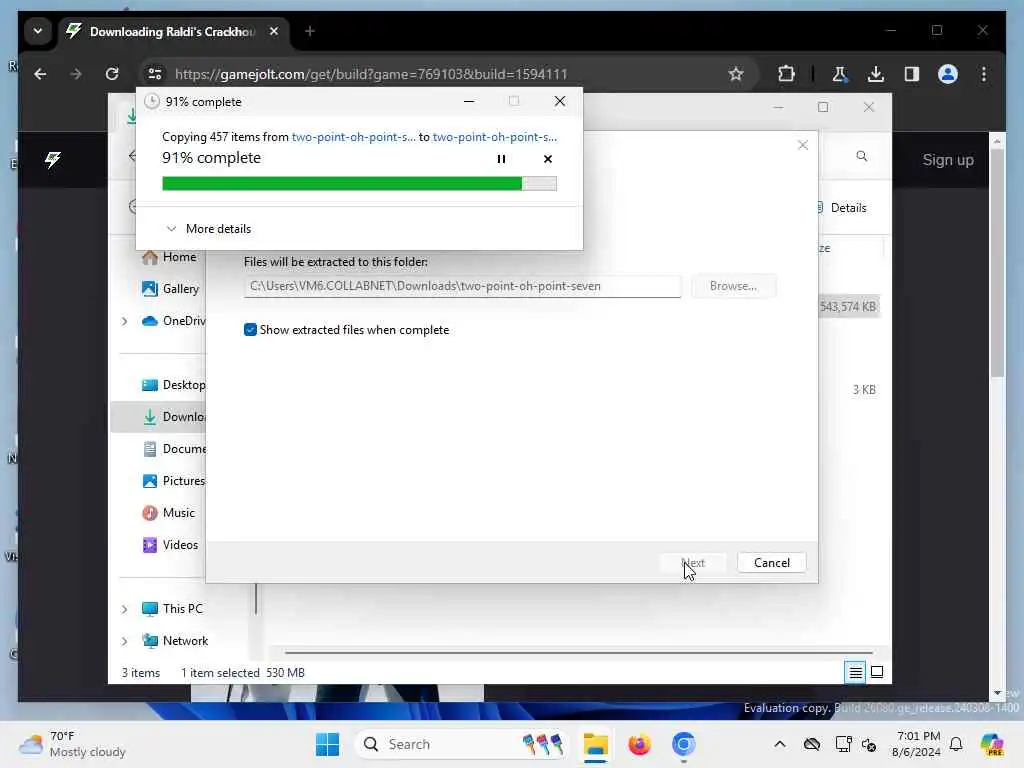Select the Downloading Raldi's Crackhouse tab
The image size is (1024, 768).
pos(173,31)
